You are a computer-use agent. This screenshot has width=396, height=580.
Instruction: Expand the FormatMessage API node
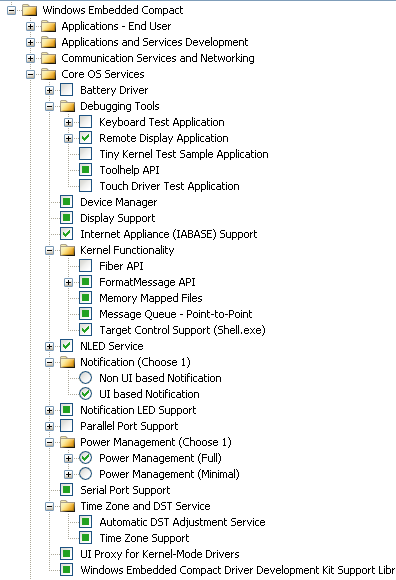tap(68, 282)
